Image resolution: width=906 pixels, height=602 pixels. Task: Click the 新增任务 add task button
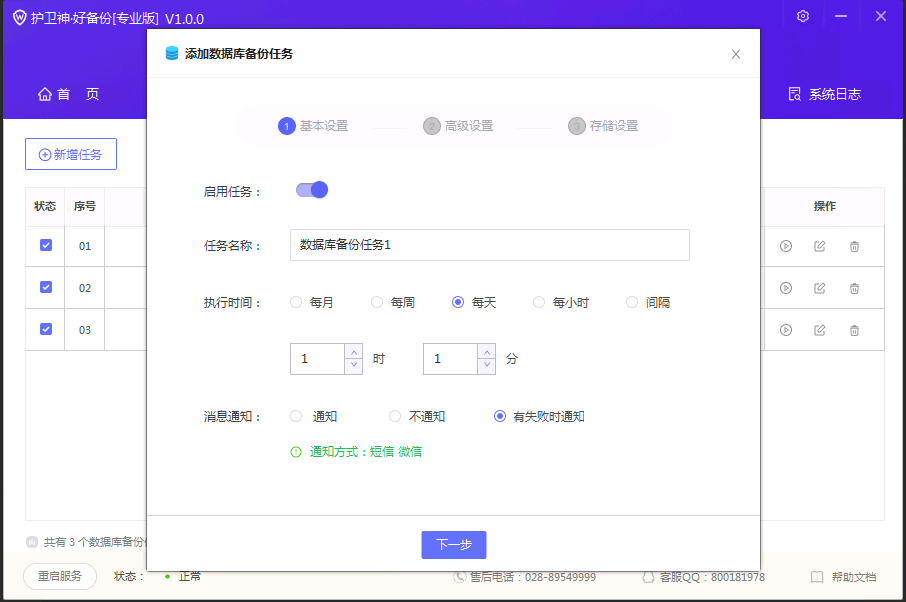(71, 154)
